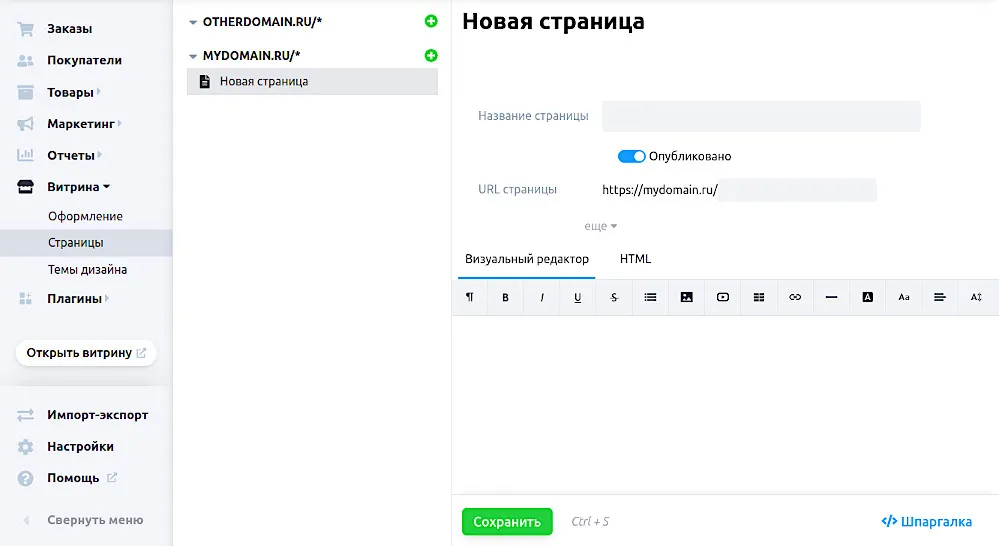Apply strikethrough formatting
This screenshot has width=999, height=546.
click(x=614, y=297)
